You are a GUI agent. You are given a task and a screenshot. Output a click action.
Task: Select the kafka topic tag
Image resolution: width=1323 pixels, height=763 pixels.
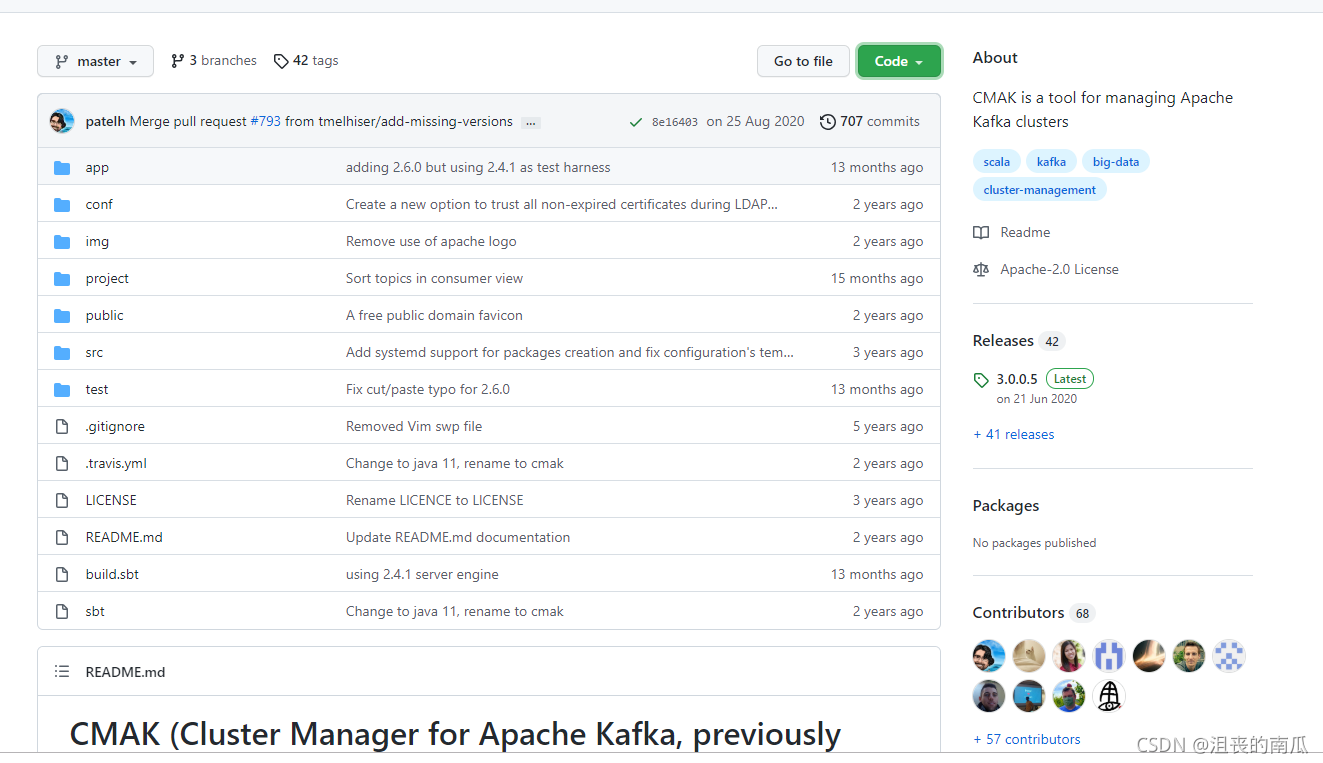(1051, 162)
